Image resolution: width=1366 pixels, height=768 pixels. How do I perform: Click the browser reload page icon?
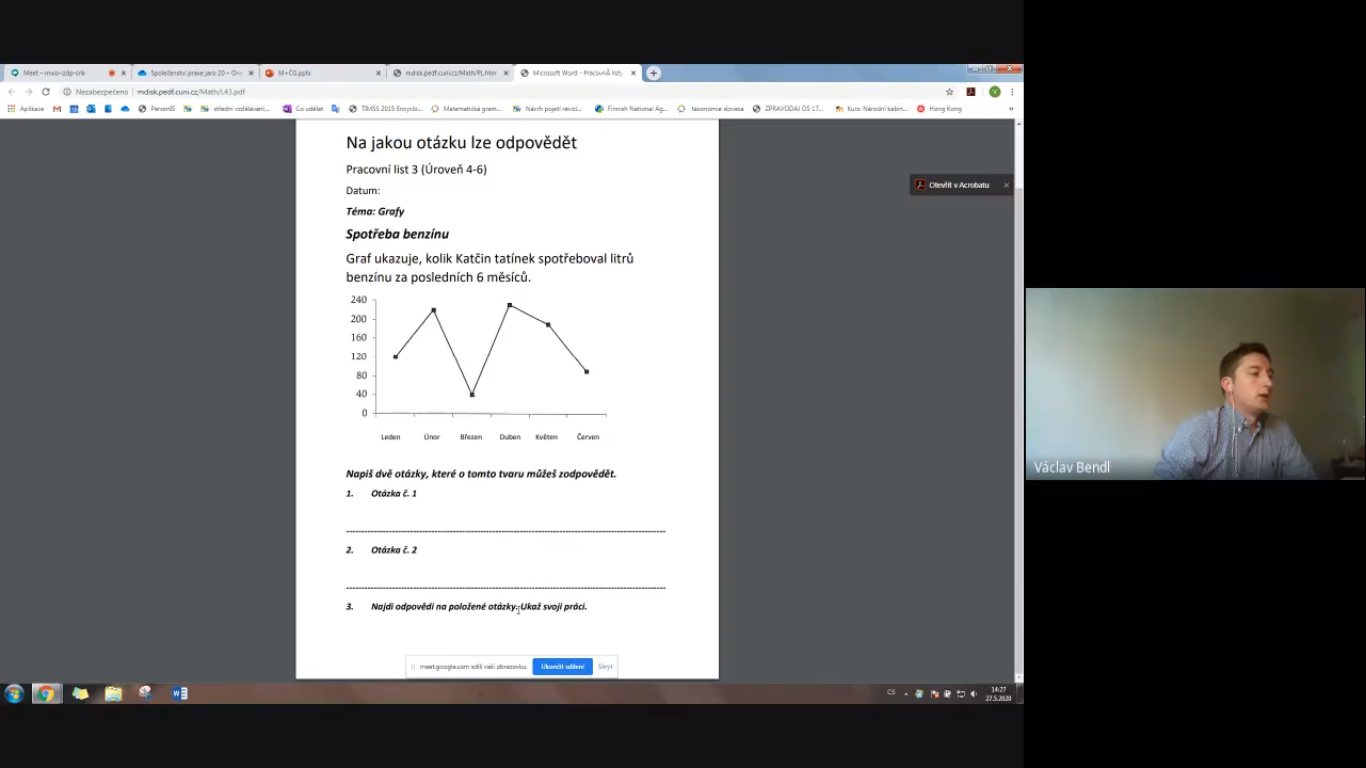click(x=45, y=92)
